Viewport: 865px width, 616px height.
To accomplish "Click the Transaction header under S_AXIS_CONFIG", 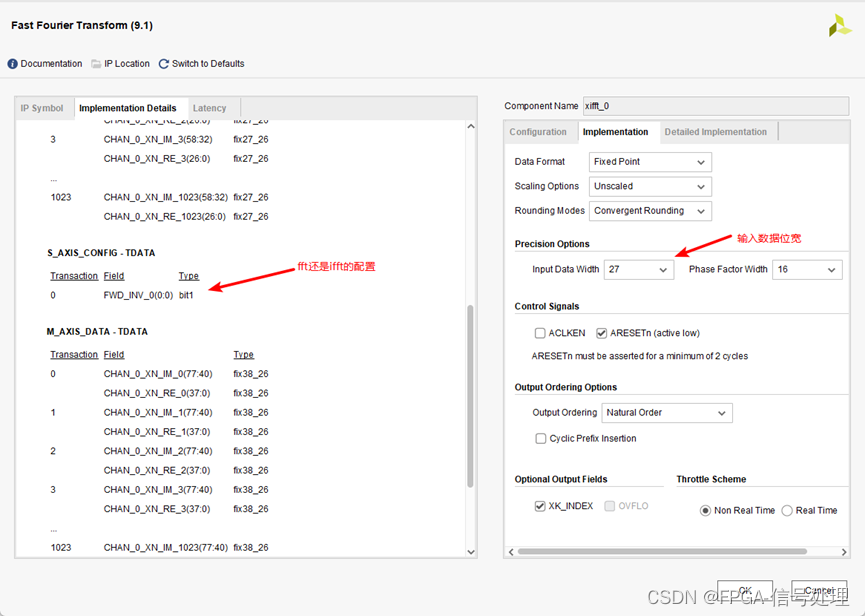I will (x=74, y=276).
